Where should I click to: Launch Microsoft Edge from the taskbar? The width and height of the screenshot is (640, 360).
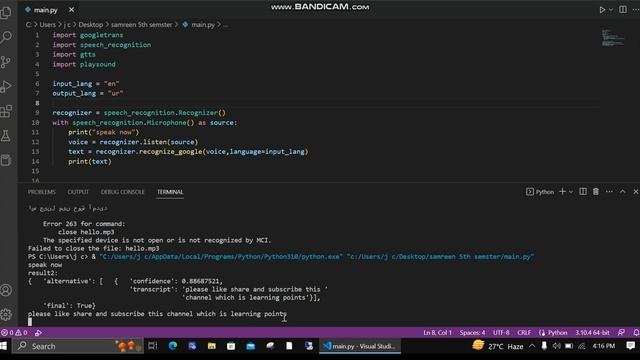coord(173,346)
